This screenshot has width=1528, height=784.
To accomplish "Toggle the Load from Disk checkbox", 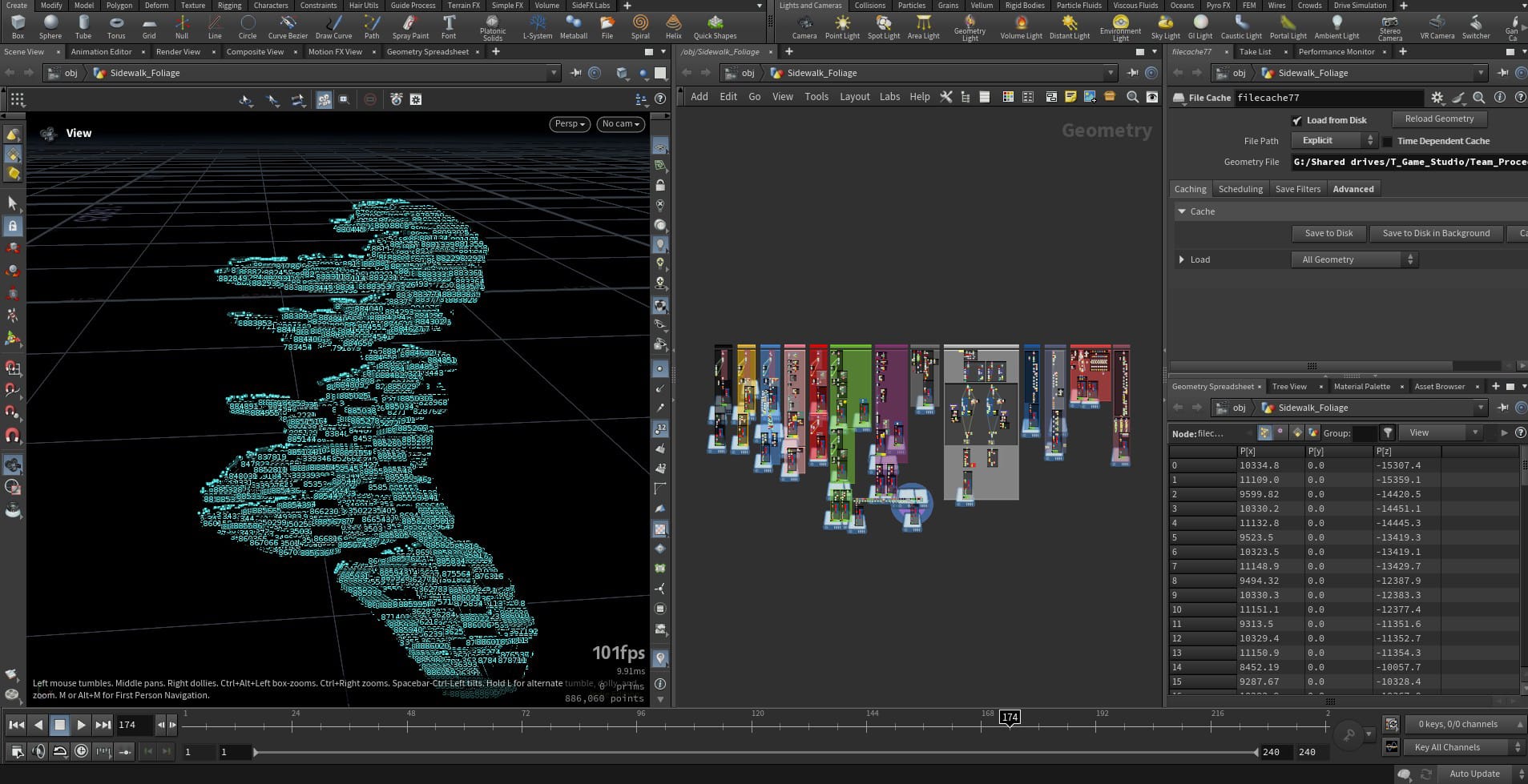I will [1296, 121].
